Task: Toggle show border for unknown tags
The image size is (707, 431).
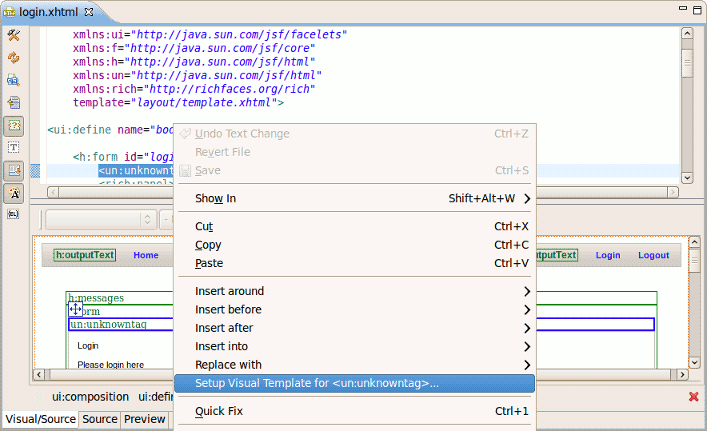Action: (x=14, y=126)
